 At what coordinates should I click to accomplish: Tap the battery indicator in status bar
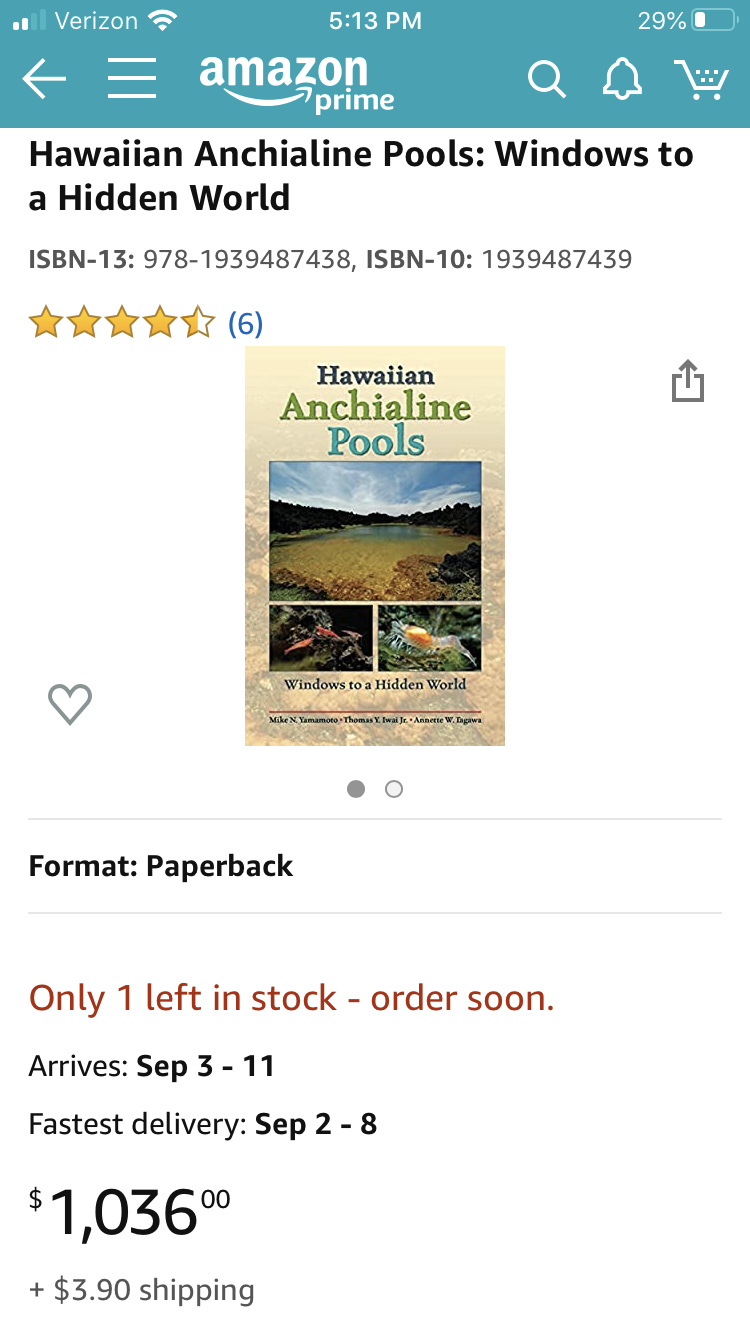click(714, 20)
